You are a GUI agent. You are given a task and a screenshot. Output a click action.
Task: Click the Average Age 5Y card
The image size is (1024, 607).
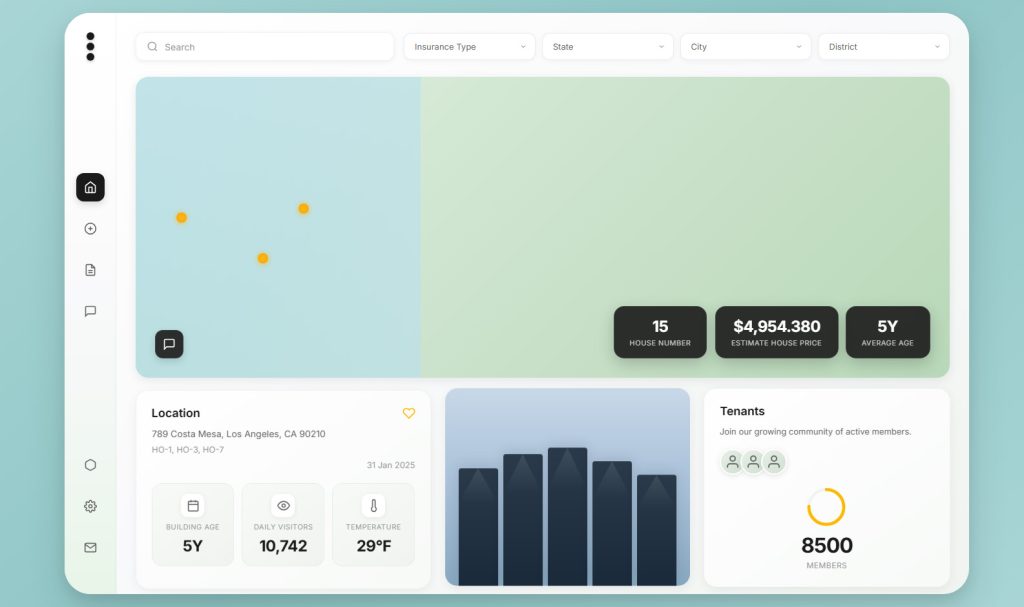click(888, 332)
